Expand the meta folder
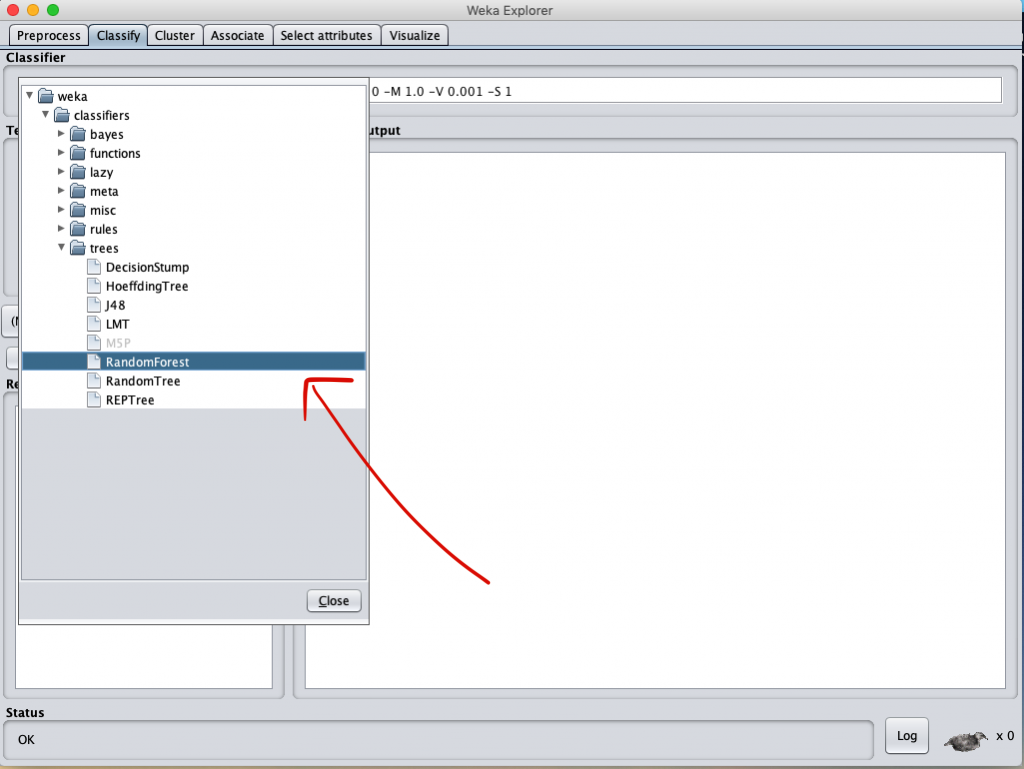This screenshot has width=1024, height=769. [x=61, y=190]
